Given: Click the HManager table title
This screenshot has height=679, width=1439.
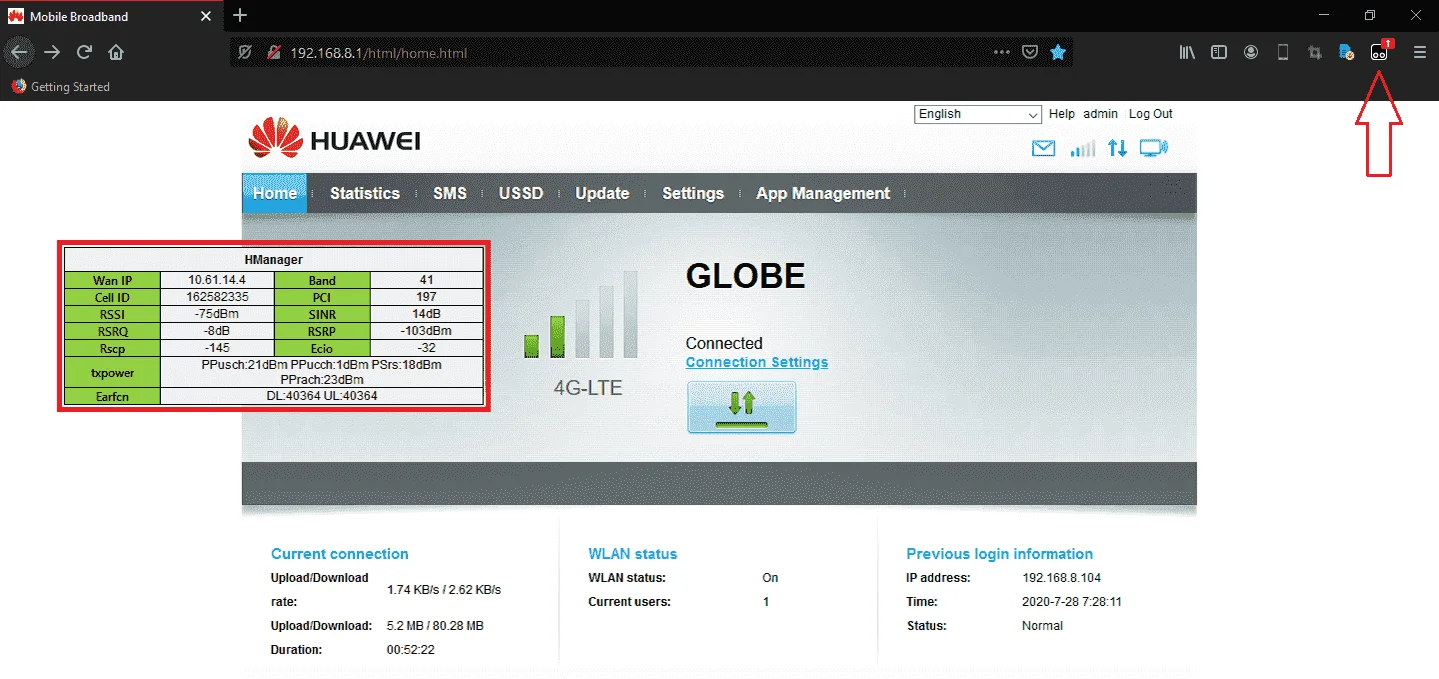Looking at the screenshot, I should pyautogui.click(x=274, y=260).
